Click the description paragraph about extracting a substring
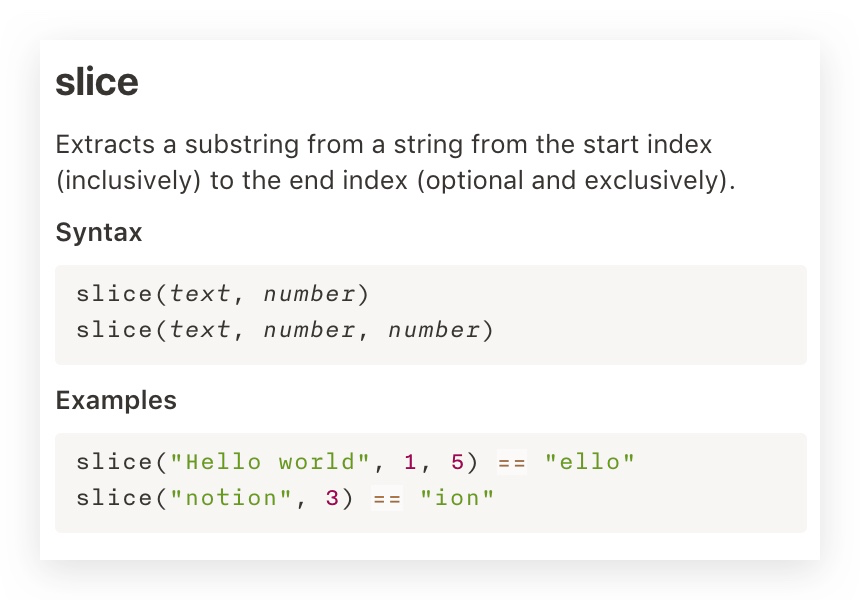The image size is (860, 600). [x=395, y=162]
